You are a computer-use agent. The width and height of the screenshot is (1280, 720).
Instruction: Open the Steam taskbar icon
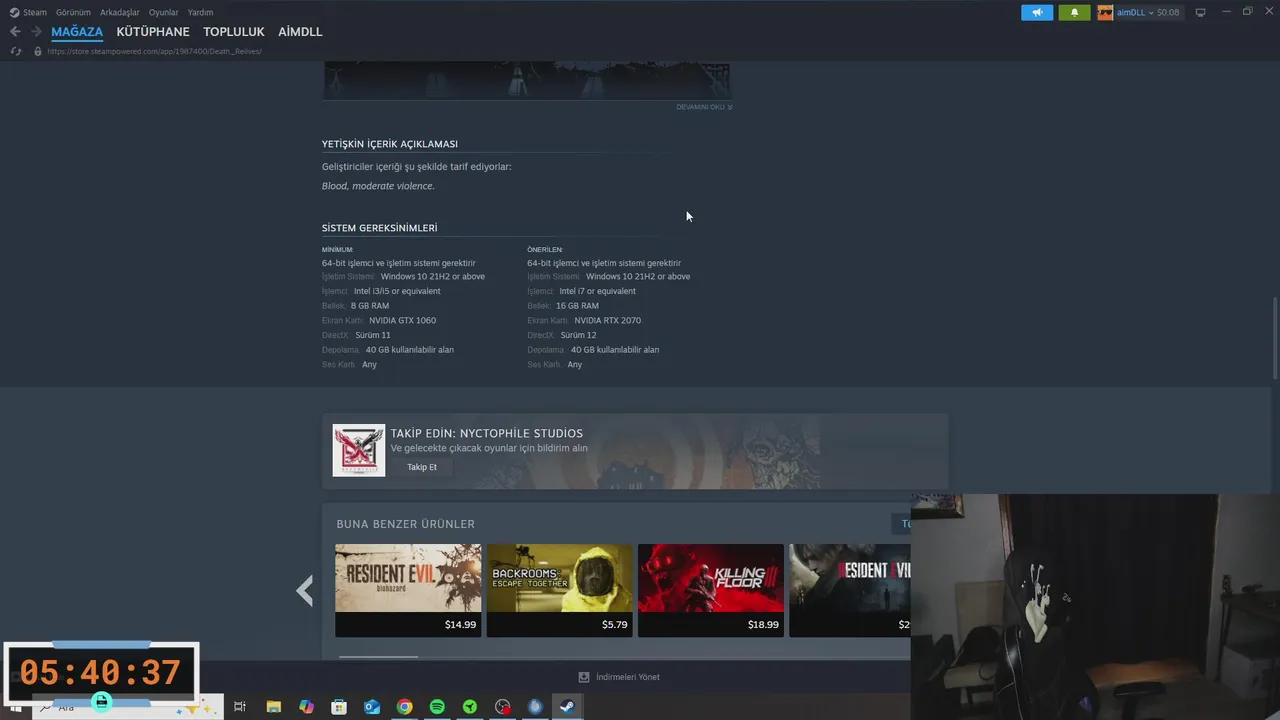click(567, 707)
